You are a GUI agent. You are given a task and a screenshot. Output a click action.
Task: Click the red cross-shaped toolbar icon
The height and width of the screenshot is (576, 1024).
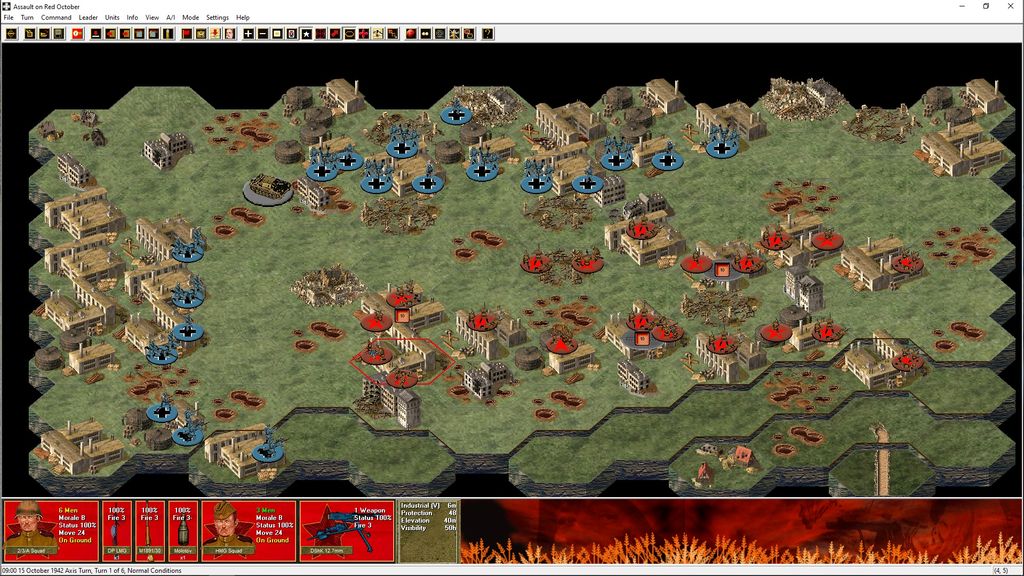click(364, 33)
